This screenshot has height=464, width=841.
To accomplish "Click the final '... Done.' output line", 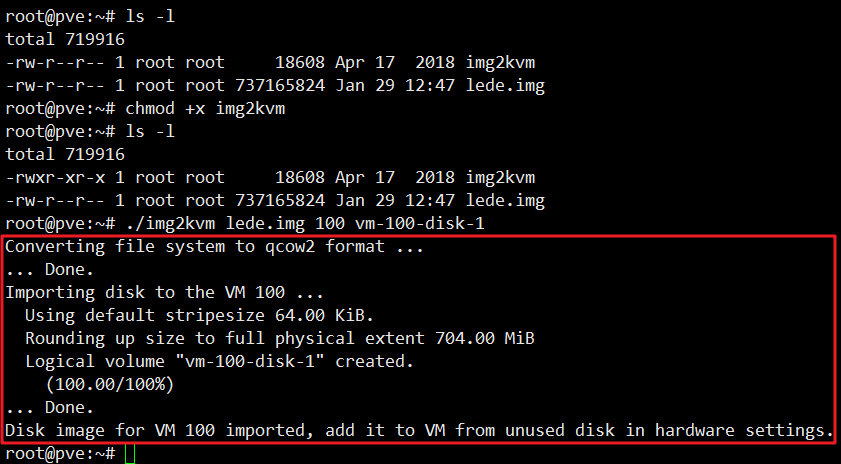I will (x=49, y=408).
